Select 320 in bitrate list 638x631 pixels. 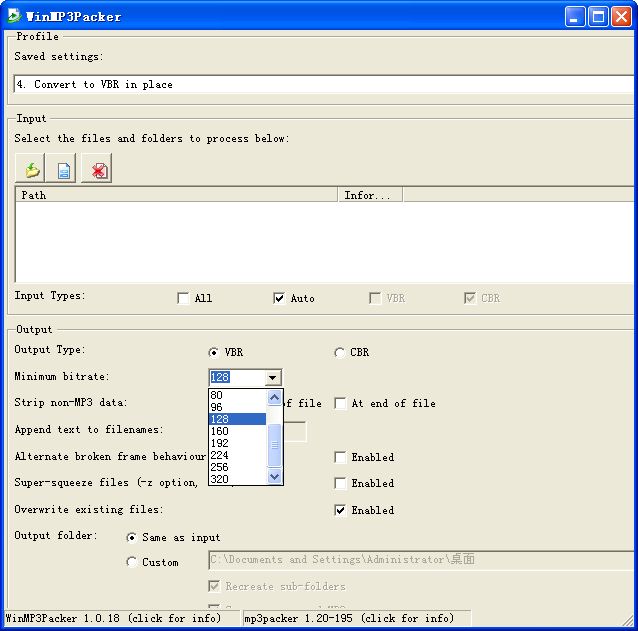tap(238, 479)
